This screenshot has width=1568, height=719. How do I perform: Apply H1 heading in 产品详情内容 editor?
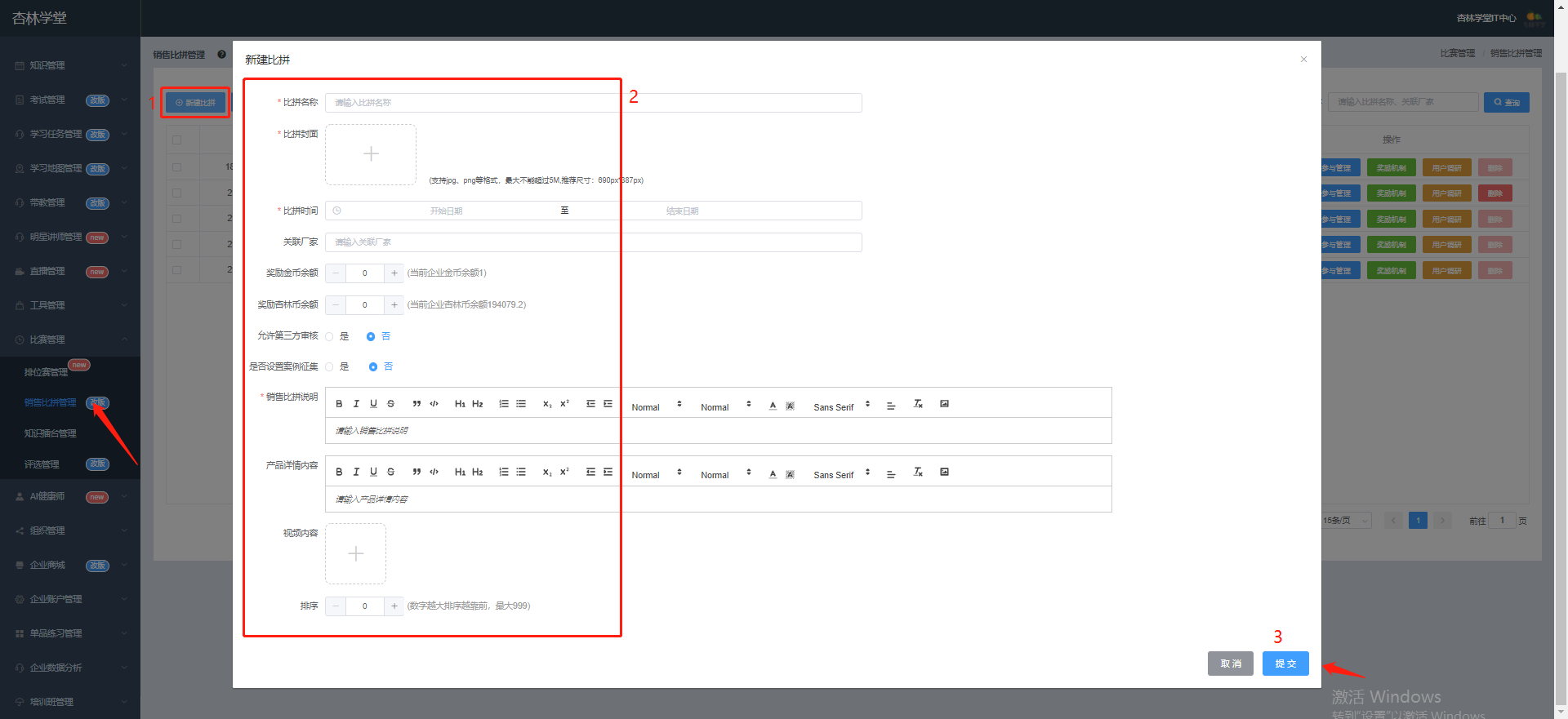click(x=460, y=473)
